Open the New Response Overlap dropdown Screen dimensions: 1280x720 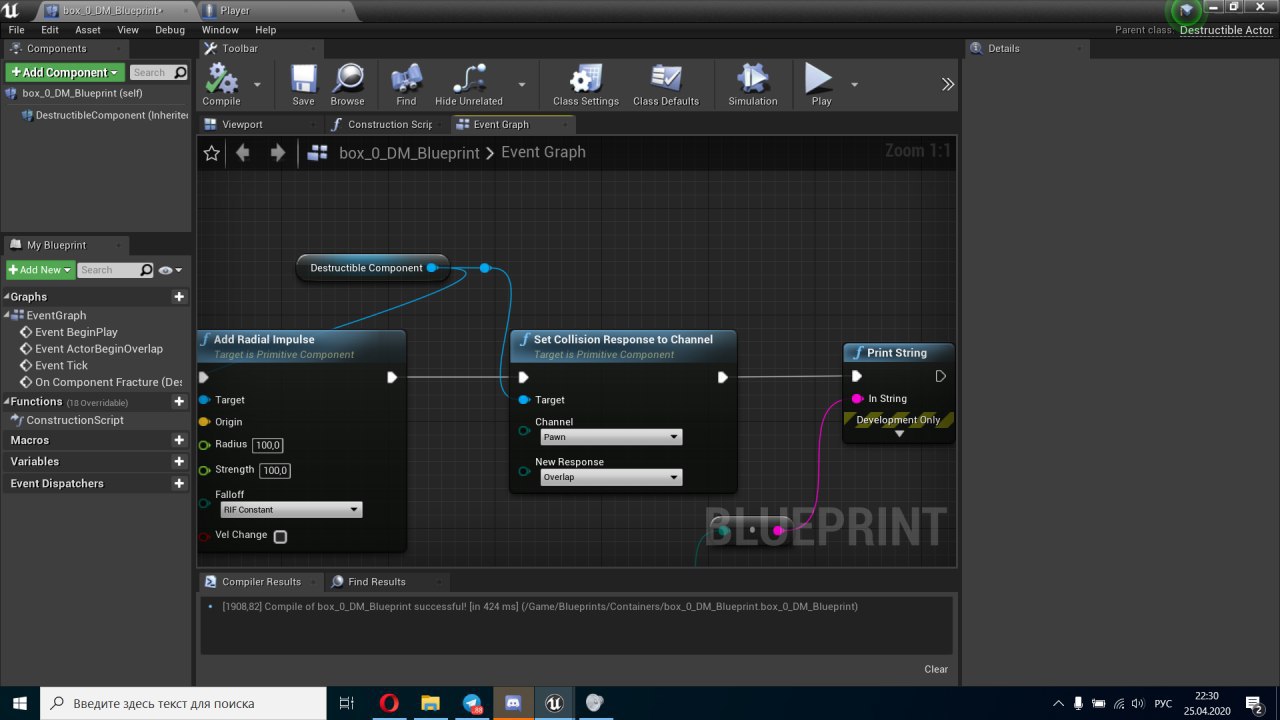[x=610, y=477]
